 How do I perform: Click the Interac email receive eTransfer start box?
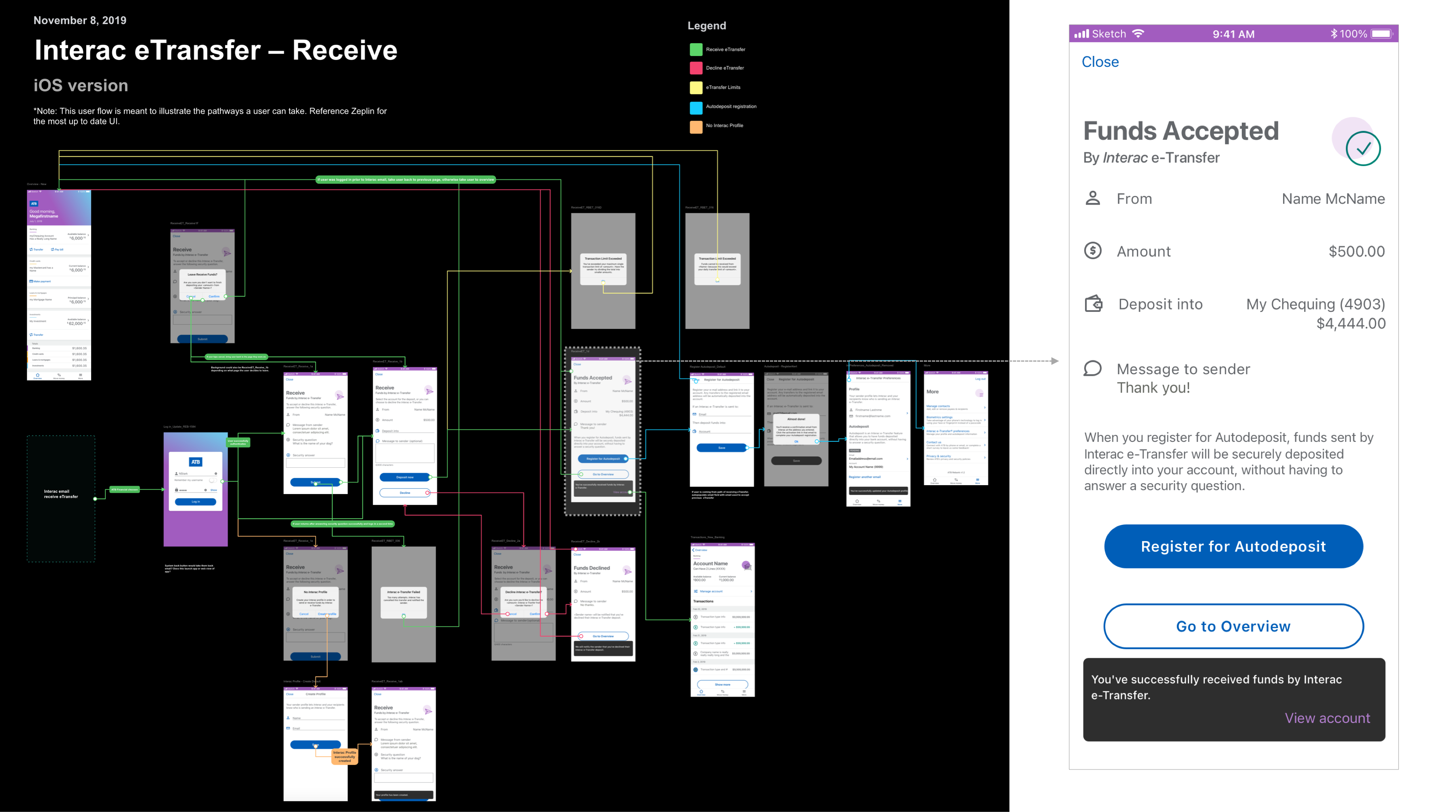tap(61, 499)
